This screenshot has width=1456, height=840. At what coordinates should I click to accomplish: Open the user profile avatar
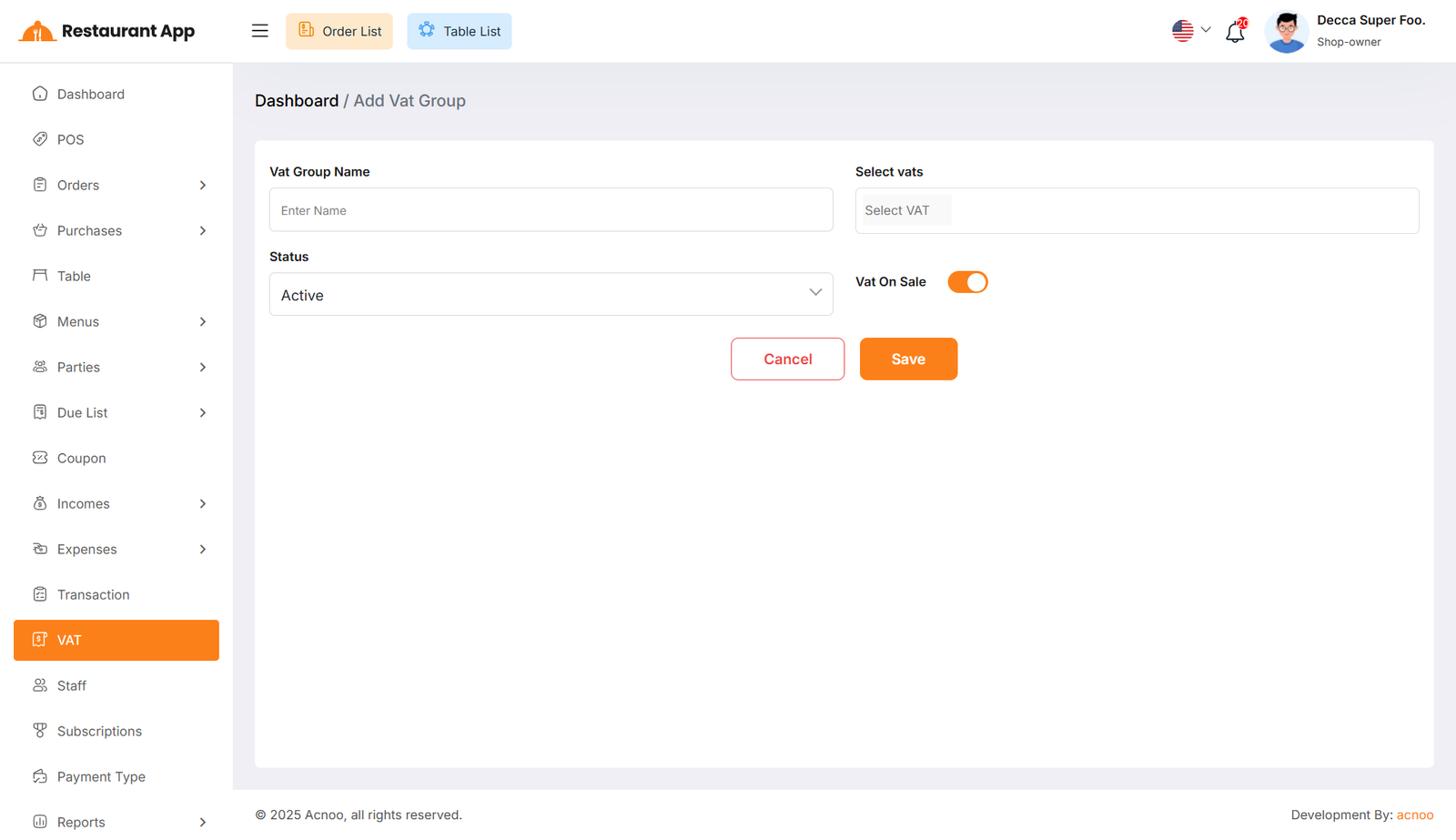tap(1286, 32)
